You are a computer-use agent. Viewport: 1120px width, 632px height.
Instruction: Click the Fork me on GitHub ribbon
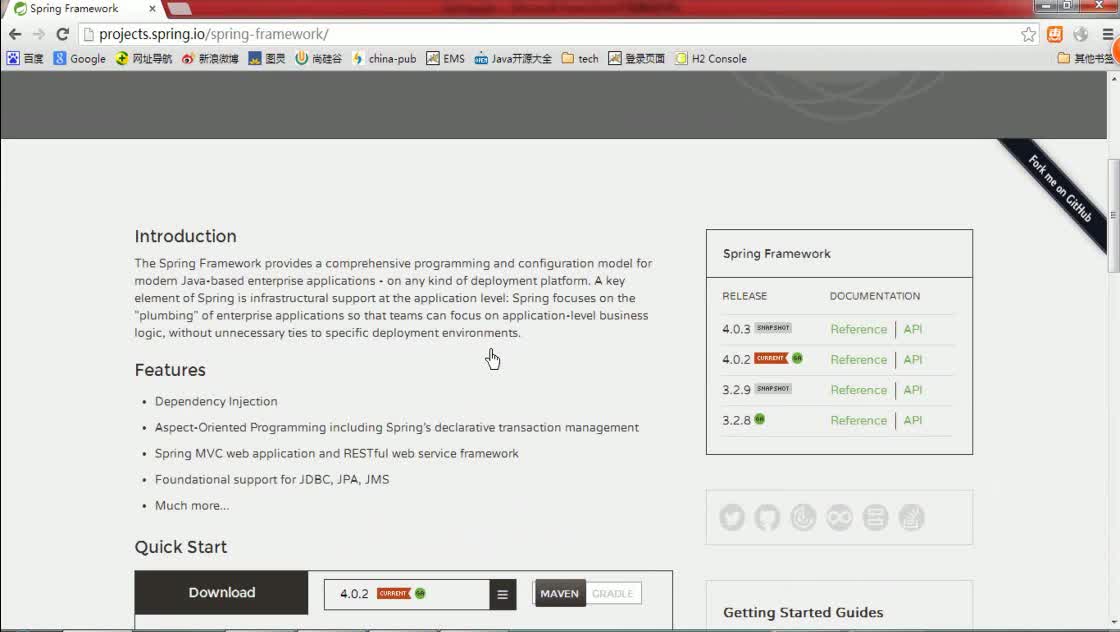pyautogui.click(x=1059, y=189)
